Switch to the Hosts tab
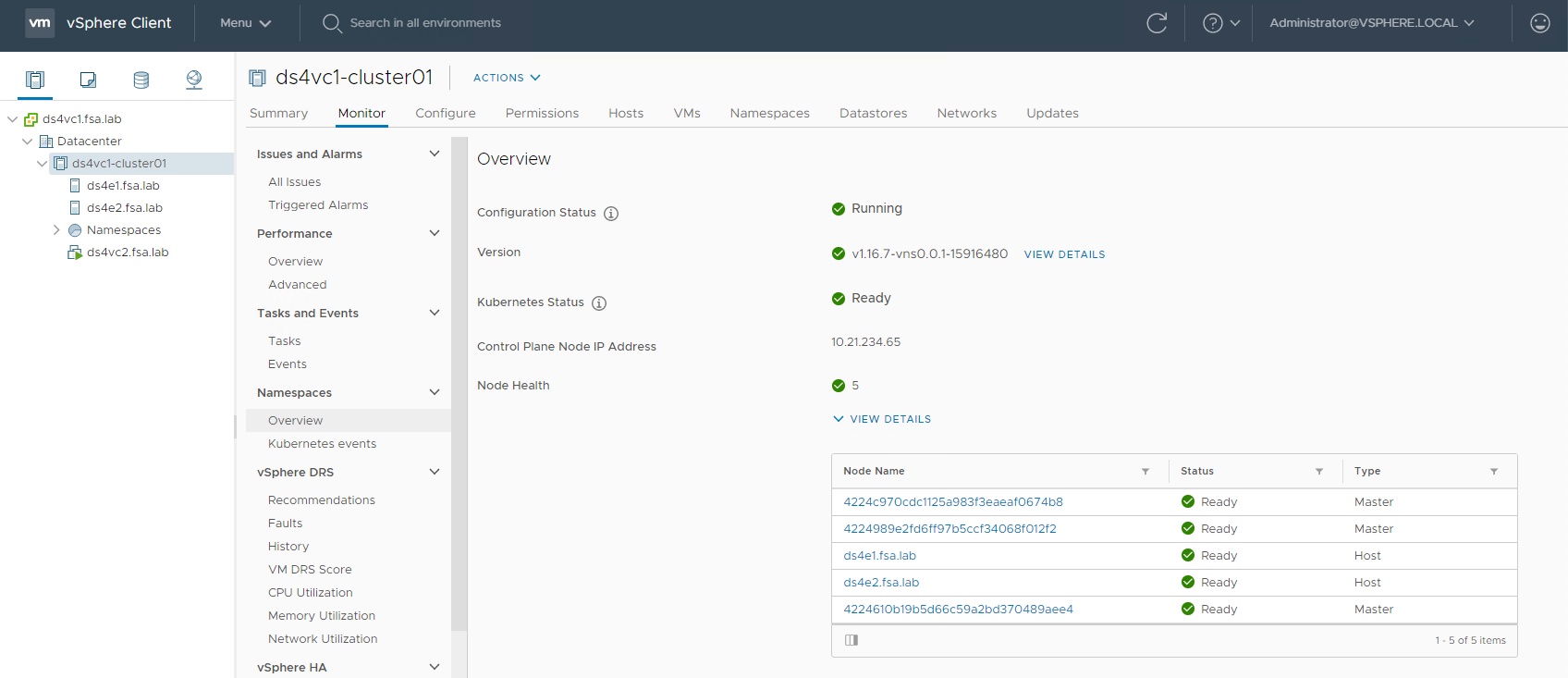1568x678 pixels. [626, 113]
